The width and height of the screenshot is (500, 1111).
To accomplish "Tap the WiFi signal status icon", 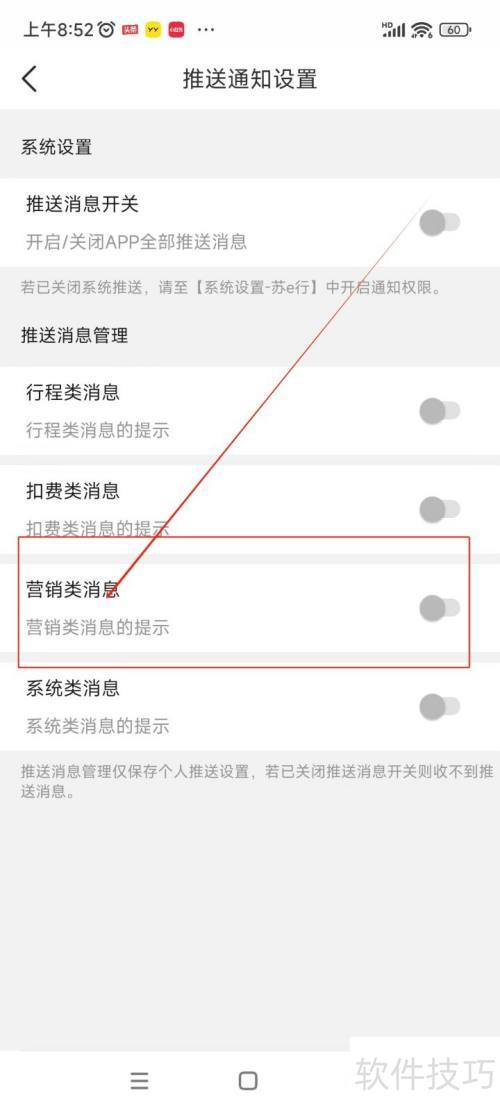I will tap(421, 30).
